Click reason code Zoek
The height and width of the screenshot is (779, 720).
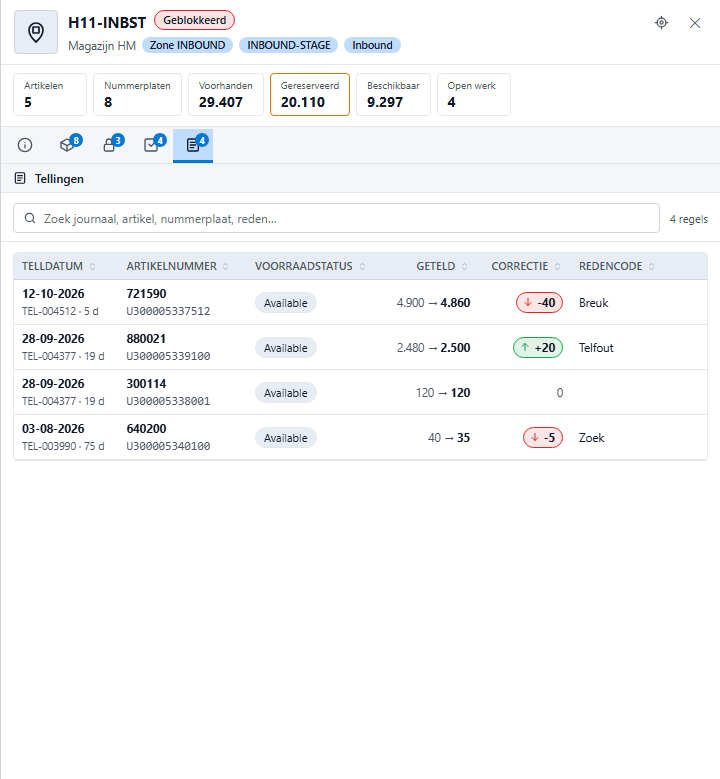coord(591,438)
